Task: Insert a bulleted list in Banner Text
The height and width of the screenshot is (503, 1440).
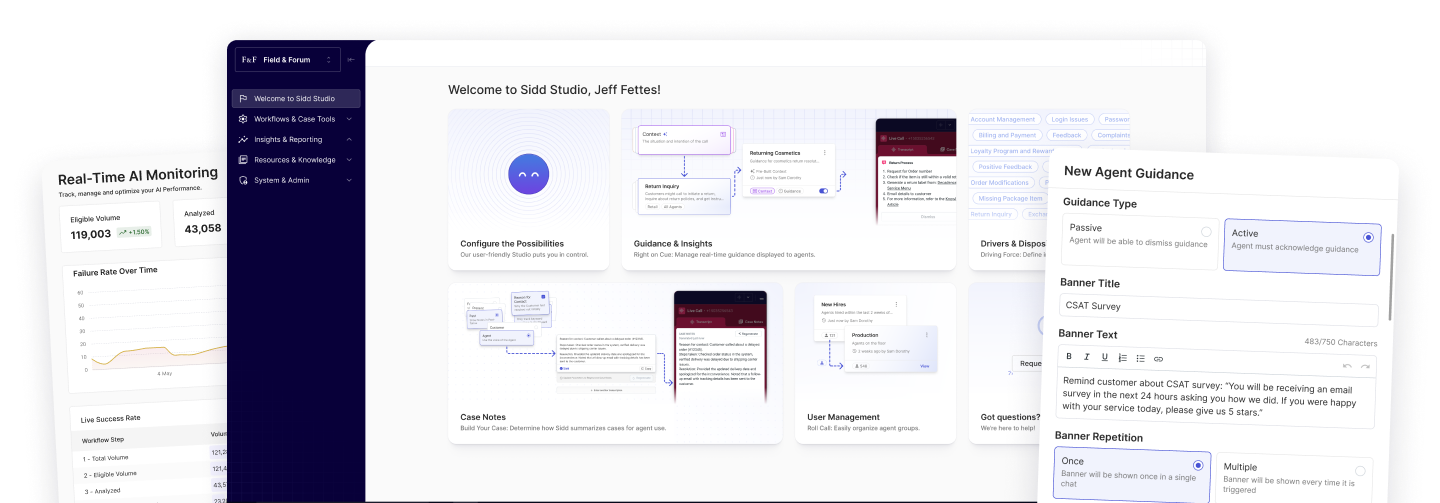Action: pos(1140,358)
